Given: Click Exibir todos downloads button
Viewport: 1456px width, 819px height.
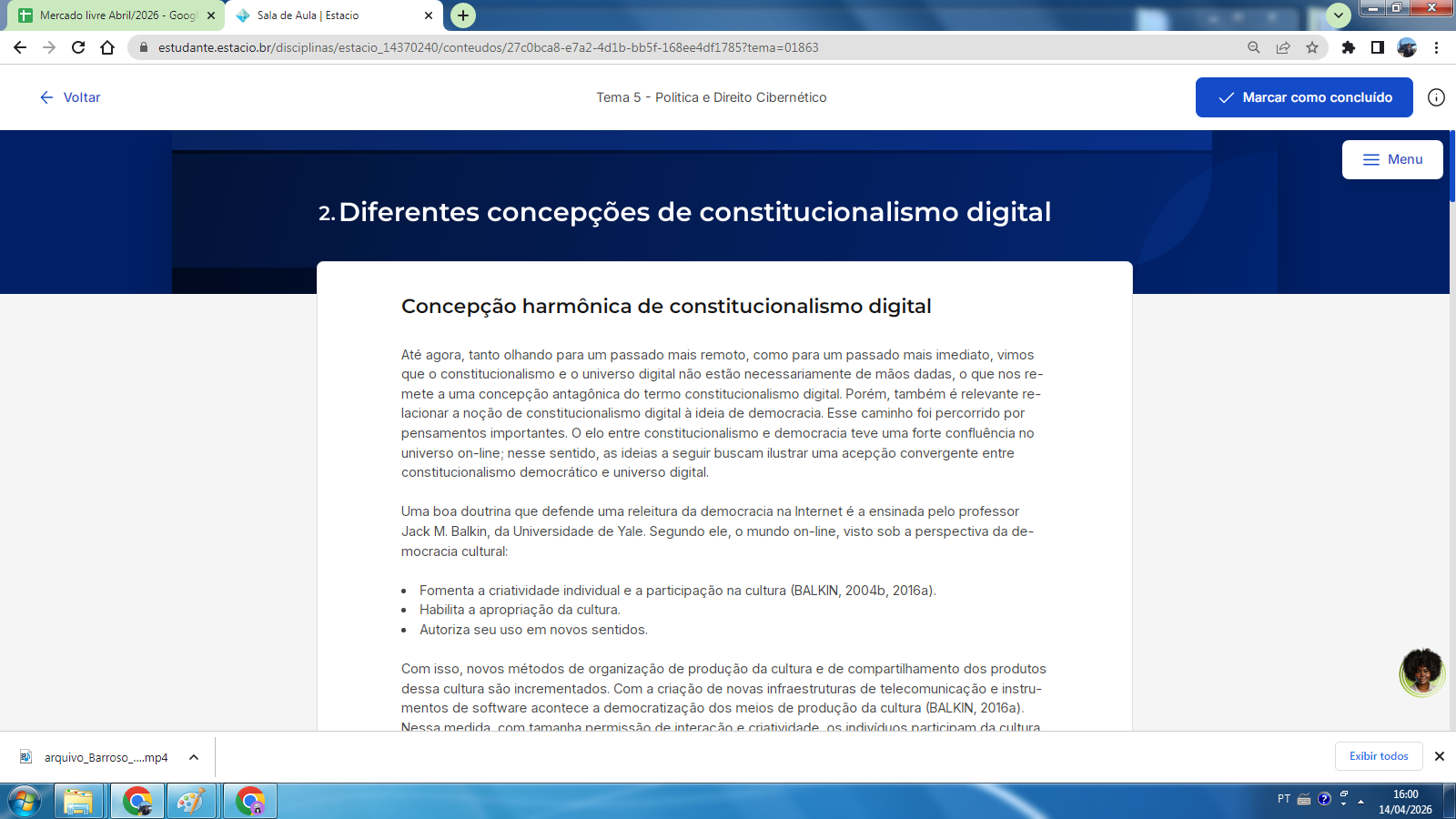Looking at the screenshot, I should click(x=1378, y=756).
